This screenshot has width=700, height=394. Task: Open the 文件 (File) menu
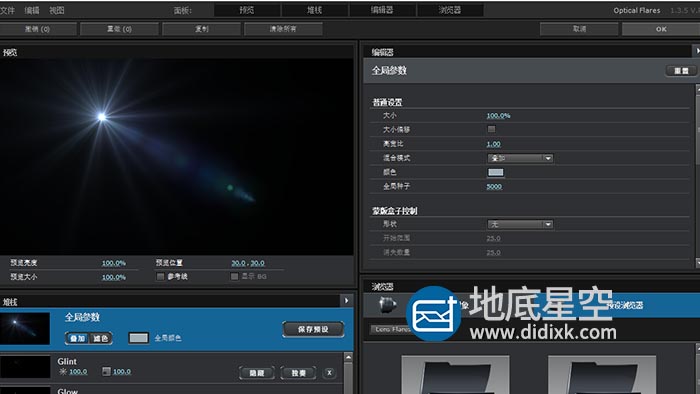click(7, 10)
